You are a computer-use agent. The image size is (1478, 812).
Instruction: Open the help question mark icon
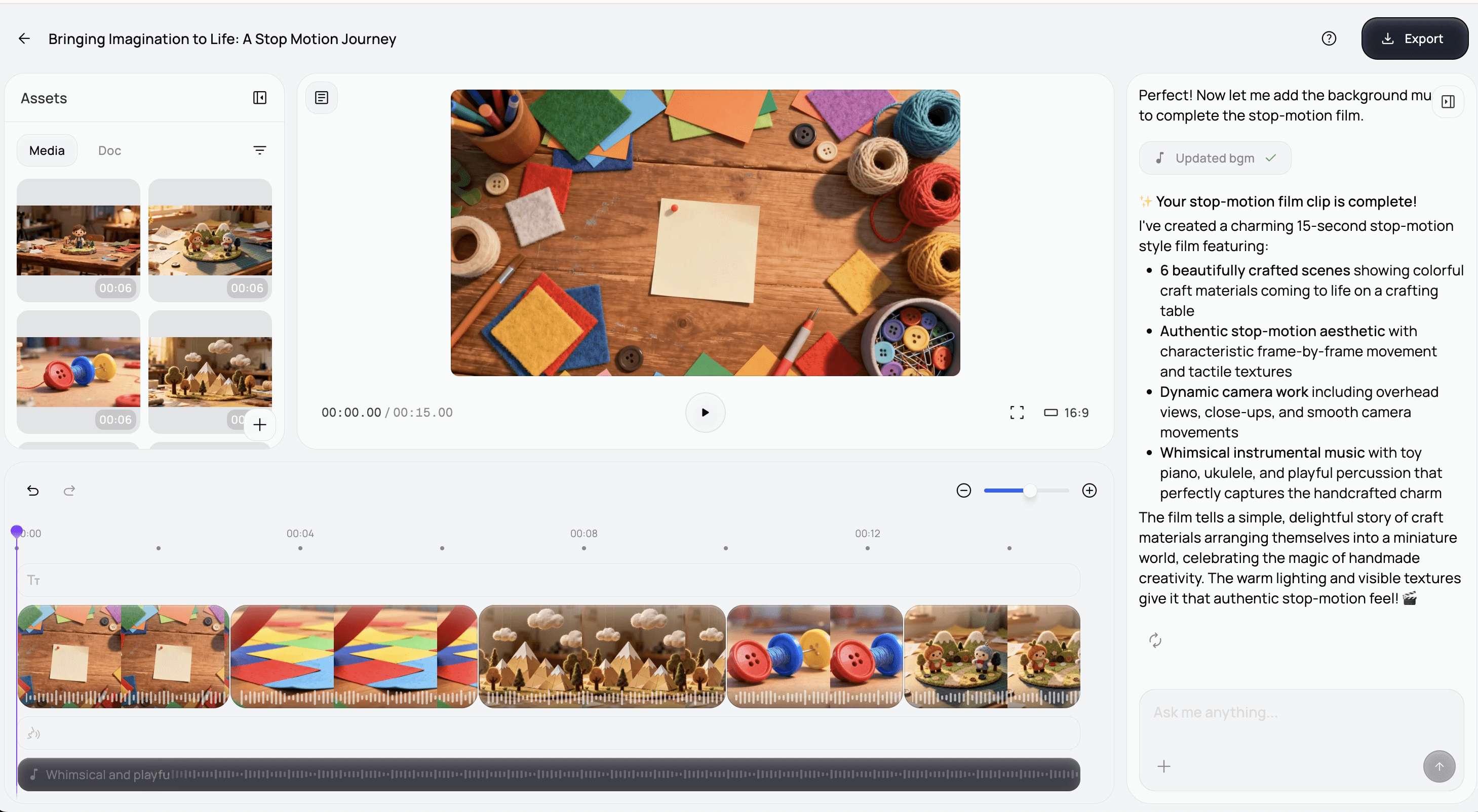1329,38
